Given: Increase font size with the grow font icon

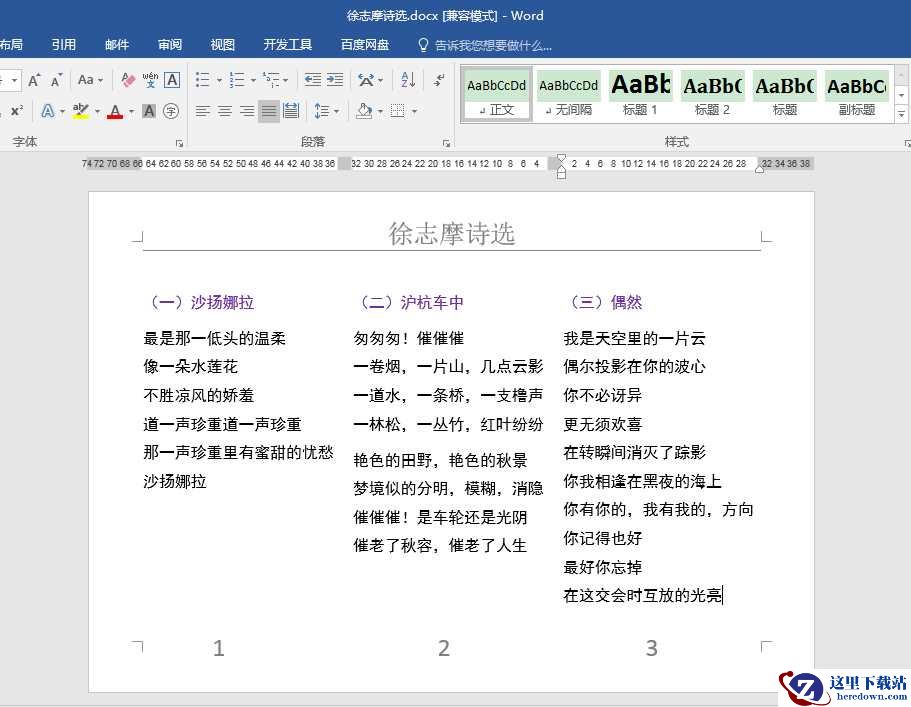Looking at the screenshot, I should click(34, 80).
